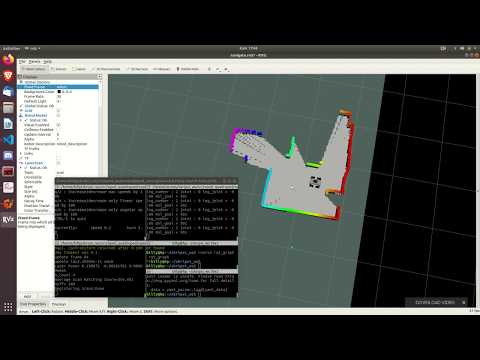Edit the Update Interval value
The image size is (480, 360).
click(59, 134)
